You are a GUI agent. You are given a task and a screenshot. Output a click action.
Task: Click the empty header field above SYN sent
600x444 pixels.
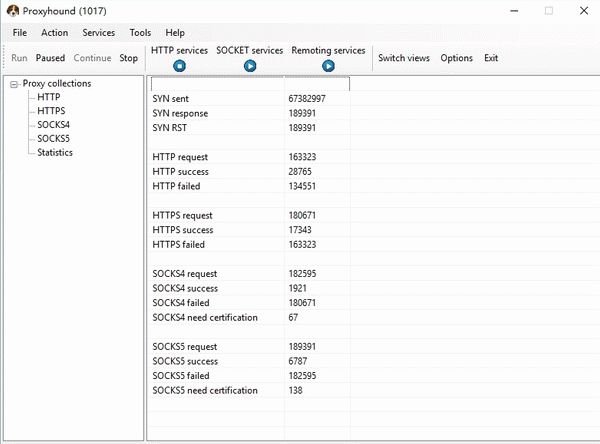(250, 84)
